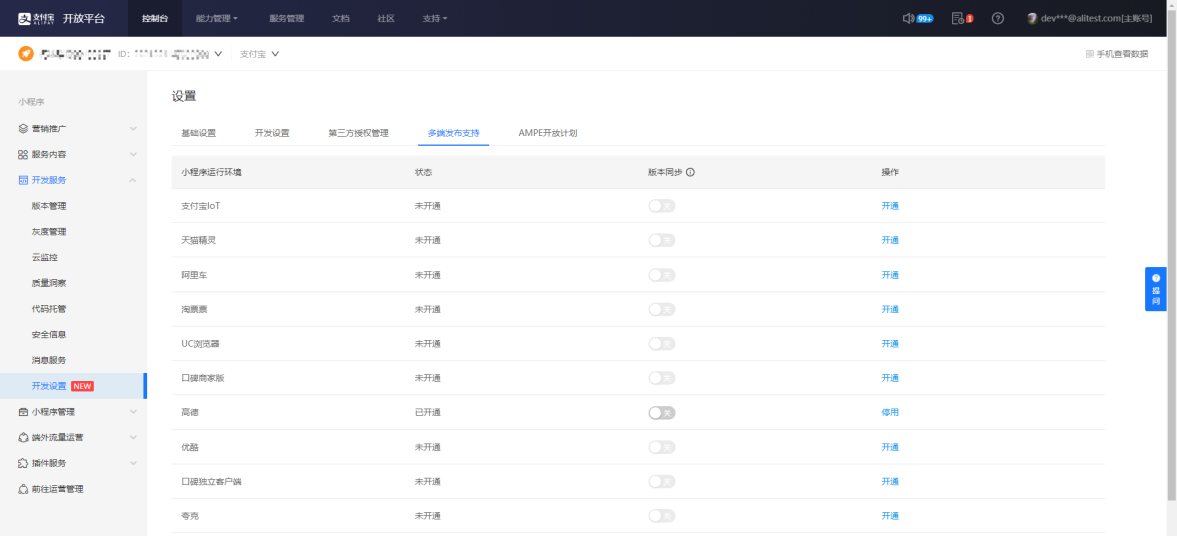Expand 服务内容 chevron in sidebar
1177x536 pixels.
(133, 155)
